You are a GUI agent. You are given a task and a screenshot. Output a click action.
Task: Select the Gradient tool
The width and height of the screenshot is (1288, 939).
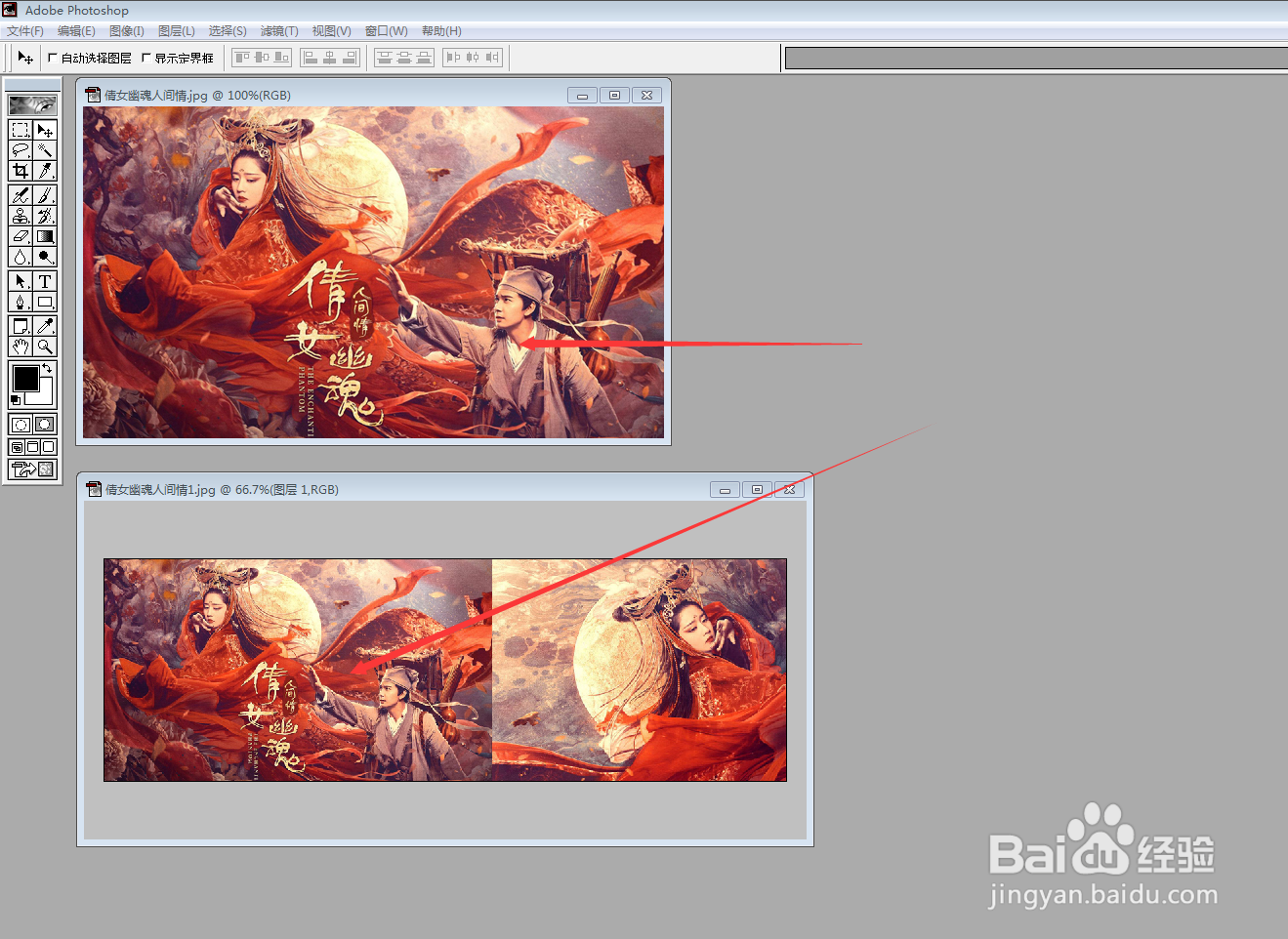click(45, 236)
